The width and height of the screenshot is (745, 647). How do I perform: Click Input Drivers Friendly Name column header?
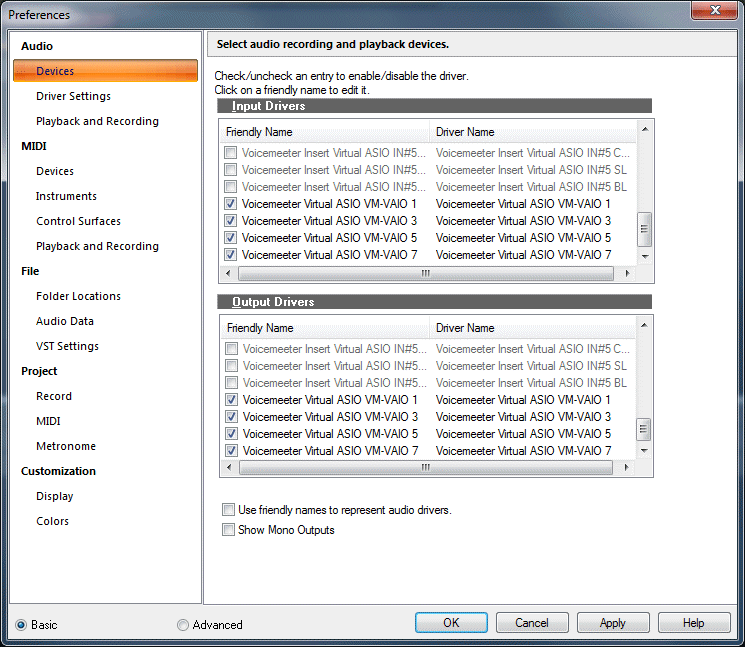tap(325, 132)
